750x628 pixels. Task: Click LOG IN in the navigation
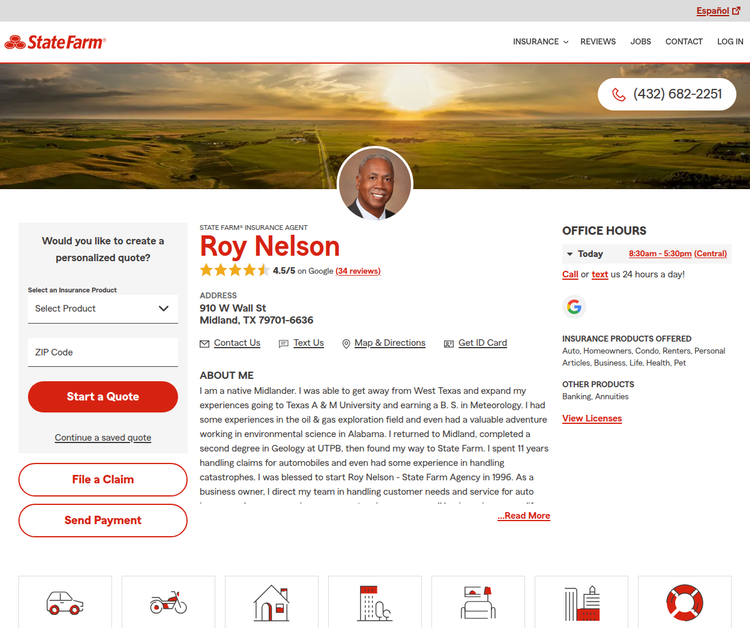730,42
